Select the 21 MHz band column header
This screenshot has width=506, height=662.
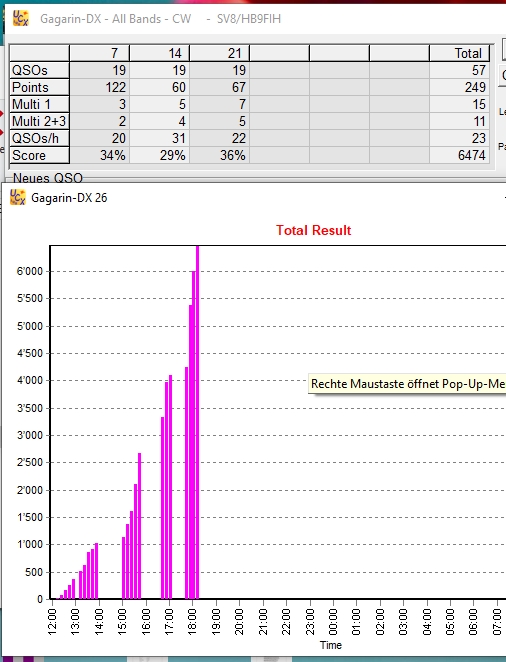click(219, 53)
